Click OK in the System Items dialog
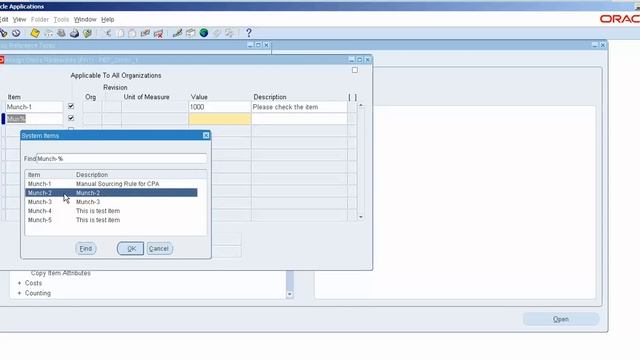This screenshot has width=640, height=360. pos(131,249)
